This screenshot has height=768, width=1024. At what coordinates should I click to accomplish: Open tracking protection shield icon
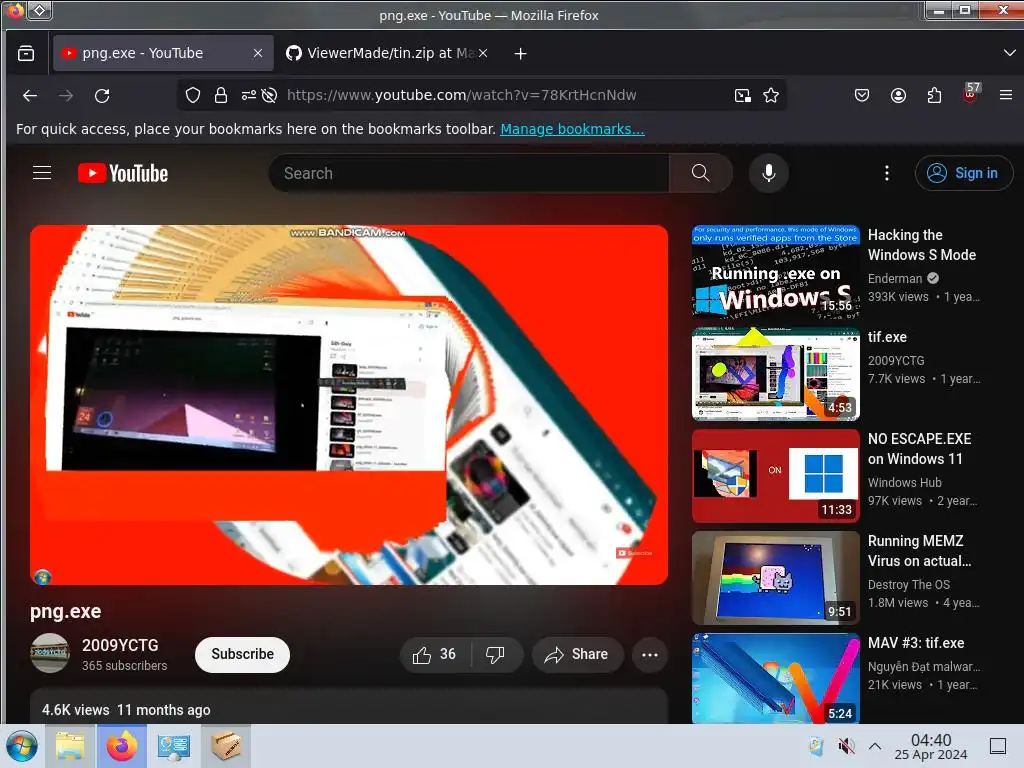[x=193, y=95]
